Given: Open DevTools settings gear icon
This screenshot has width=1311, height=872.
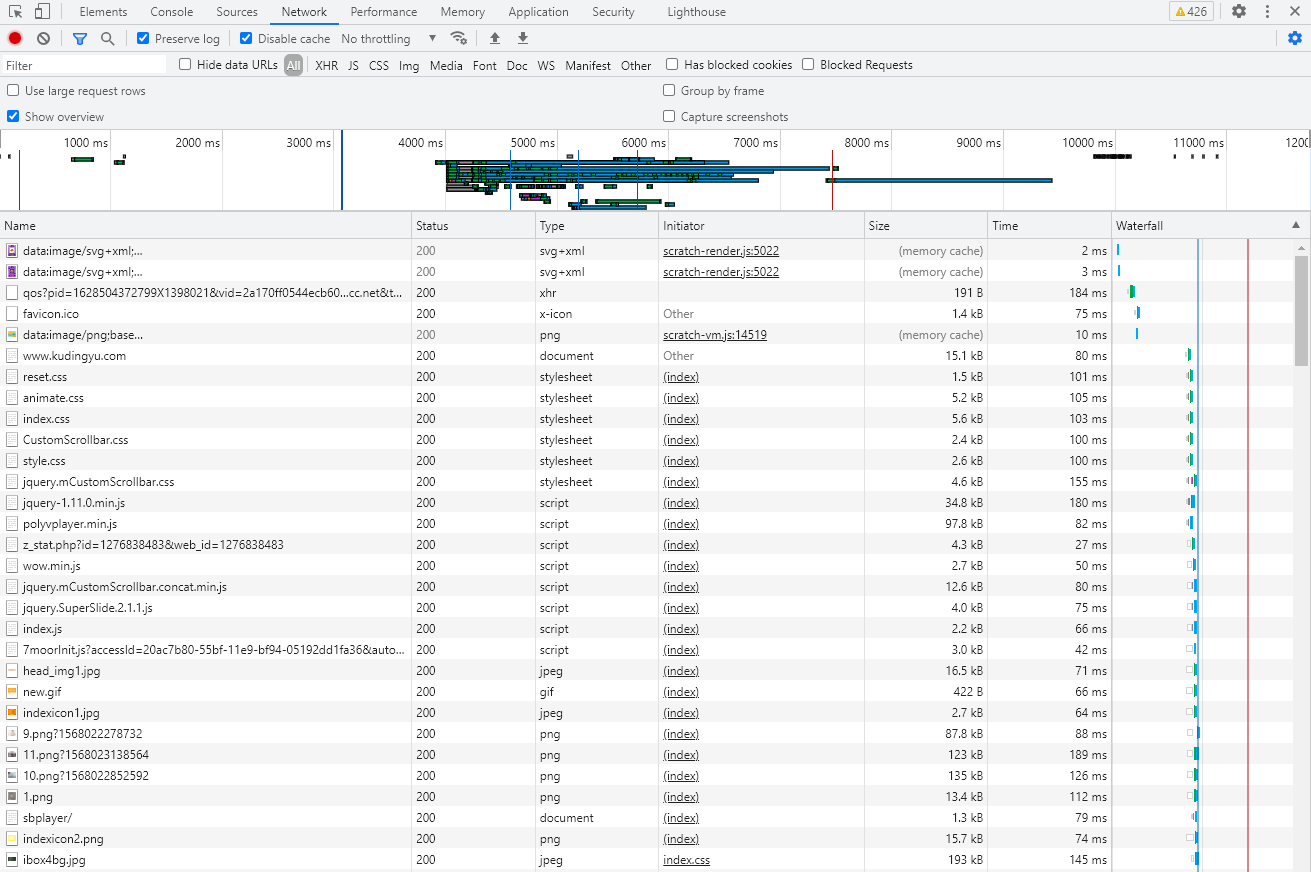Looking at the screenshot, I should click(x=1239, y=12).
